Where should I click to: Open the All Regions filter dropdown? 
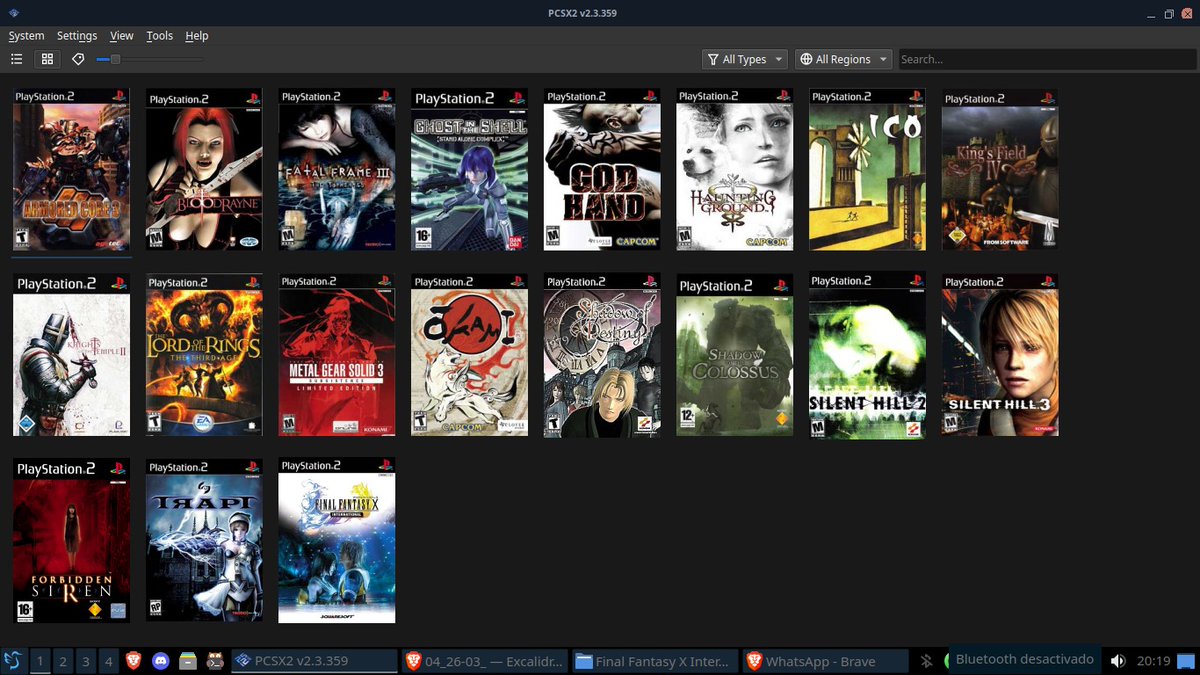[843, 59]
